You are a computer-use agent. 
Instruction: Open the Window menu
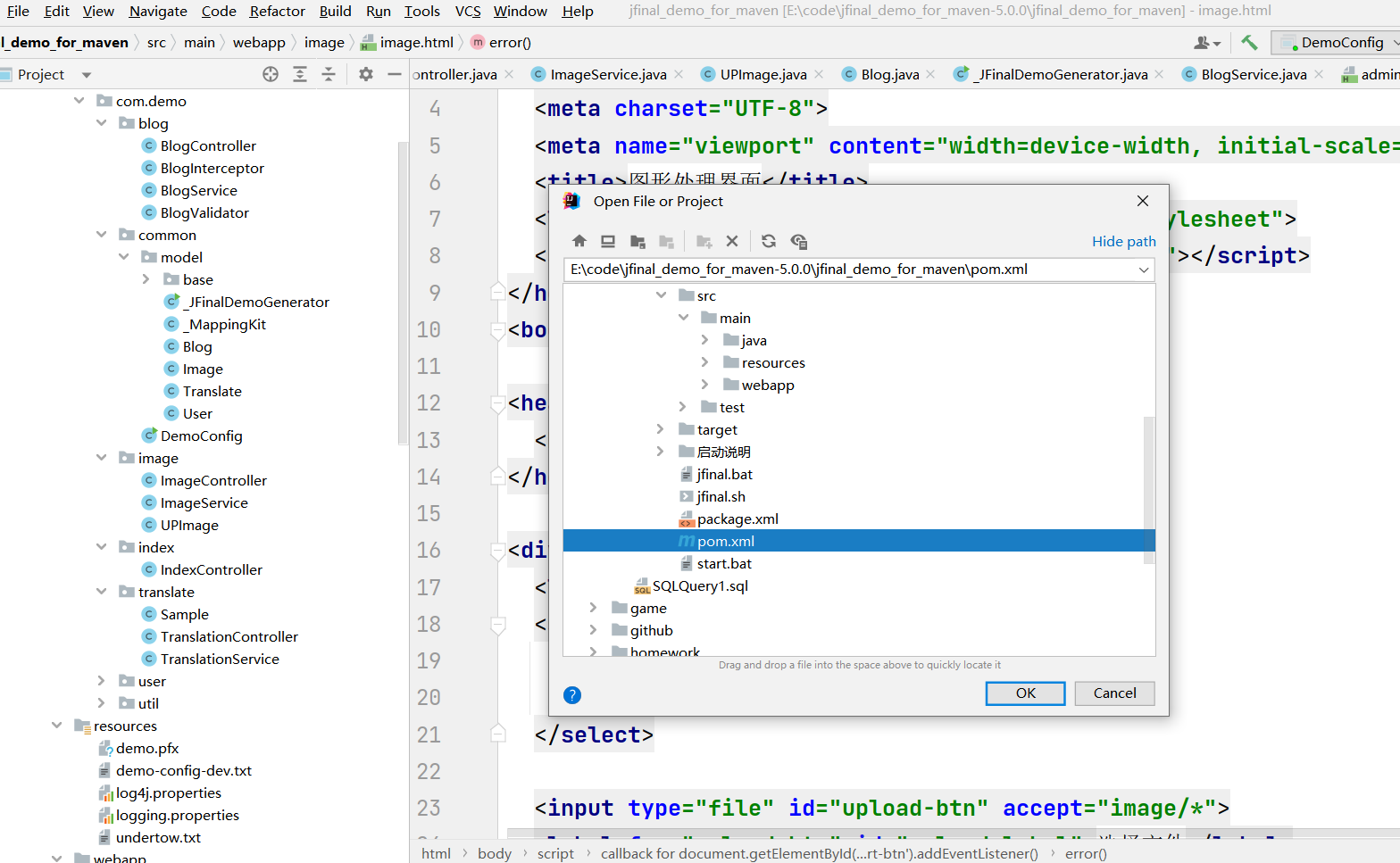(x=521, y=11)
